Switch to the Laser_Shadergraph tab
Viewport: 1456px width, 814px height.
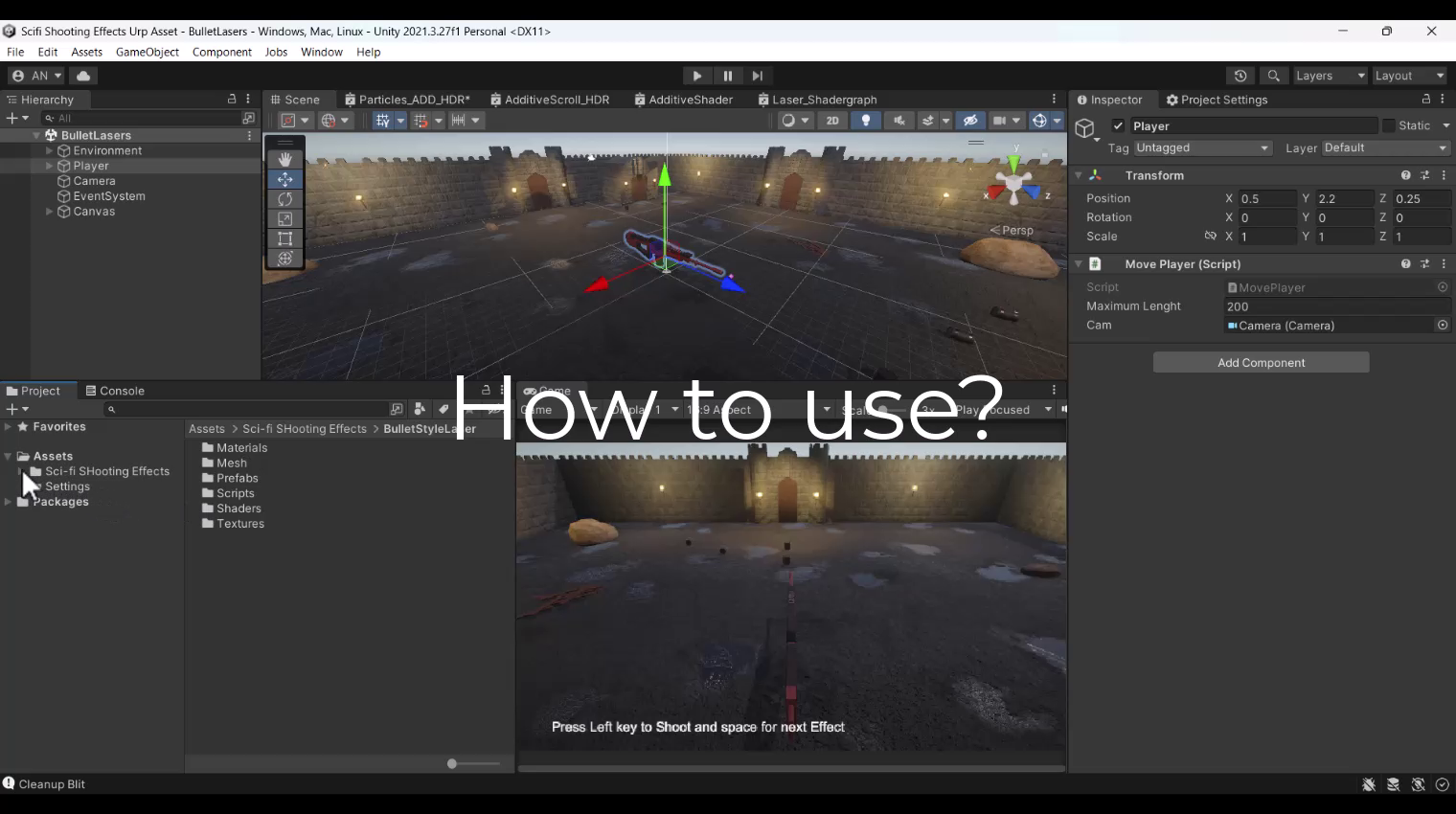[x=817, y=100]
